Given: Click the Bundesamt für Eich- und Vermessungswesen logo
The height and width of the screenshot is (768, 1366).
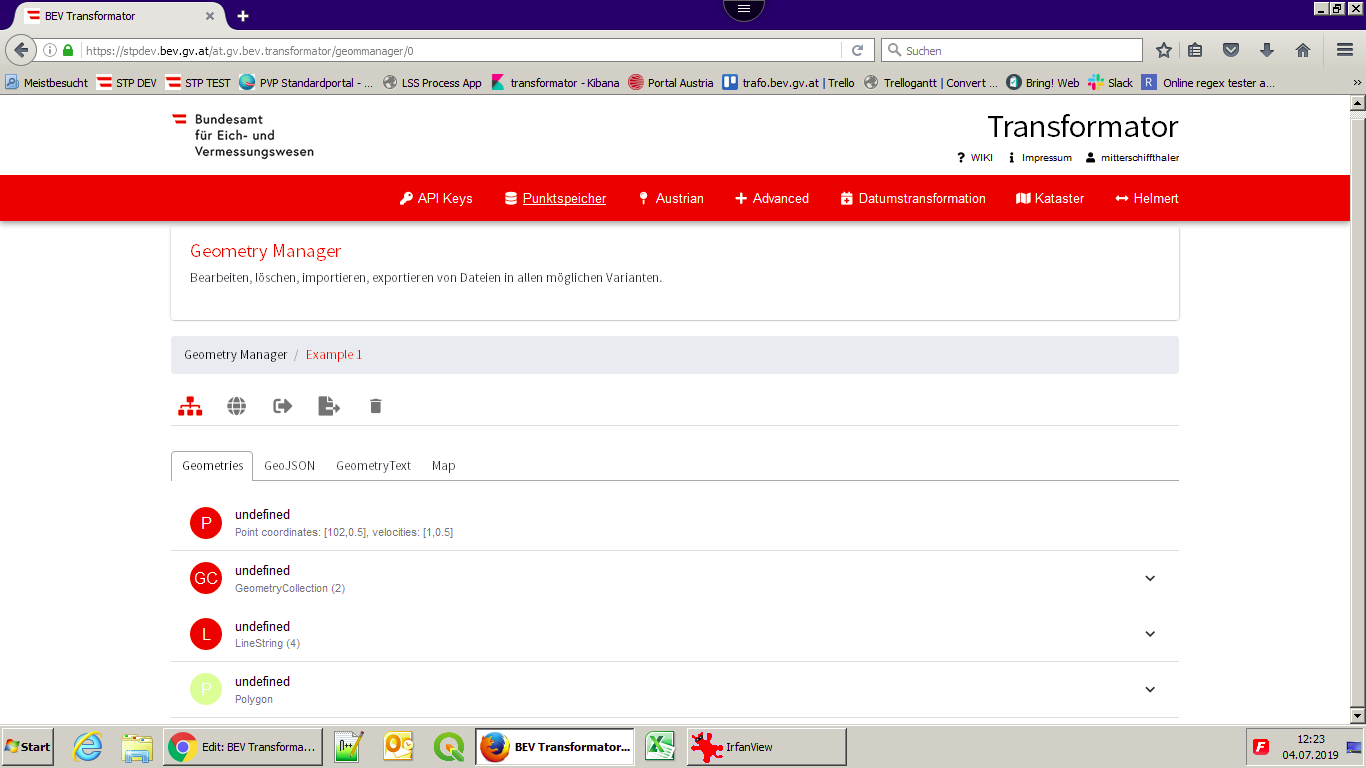Looking at the screenshot, I should click(242, 135).
